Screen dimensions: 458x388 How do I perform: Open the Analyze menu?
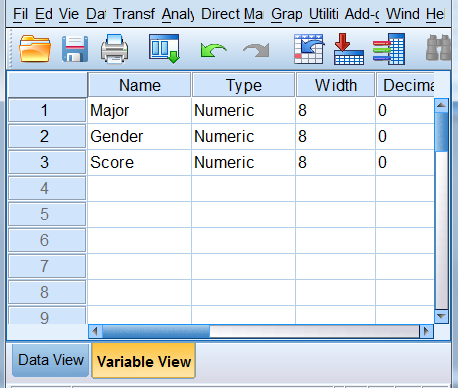pos(178,14)
